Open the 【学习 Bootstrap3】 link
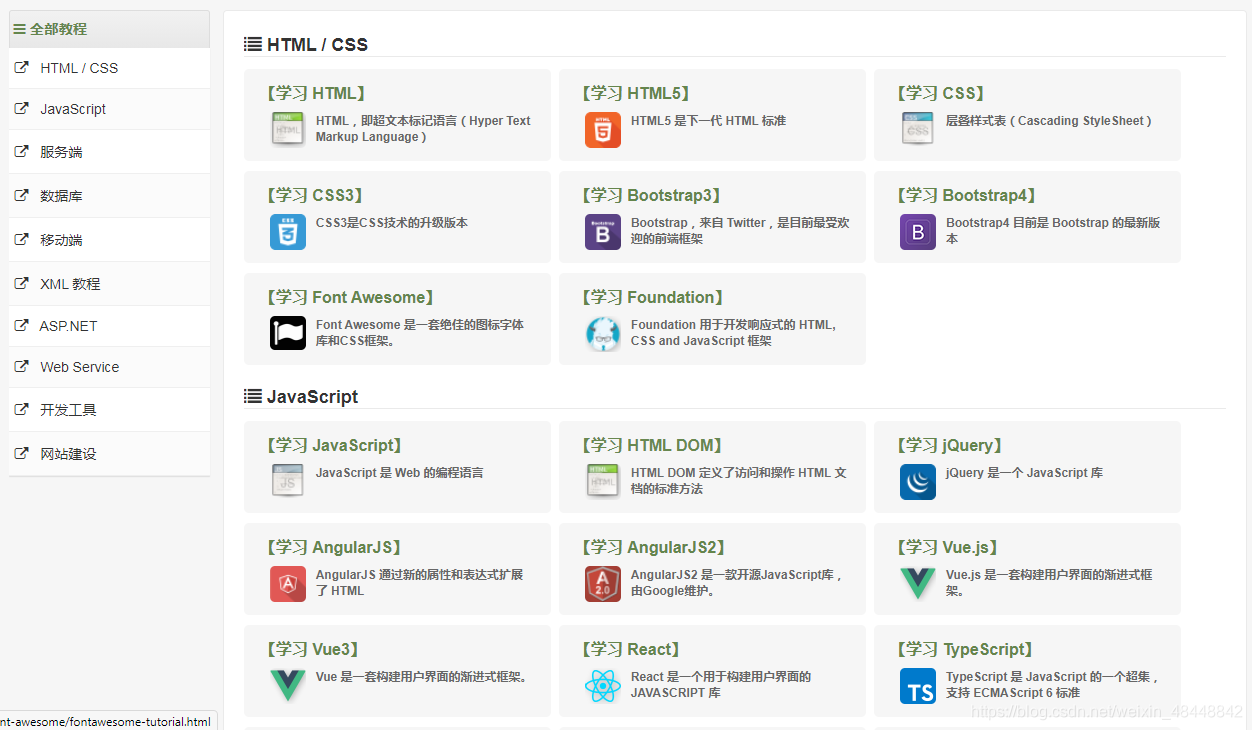 [x=652, y=195]
